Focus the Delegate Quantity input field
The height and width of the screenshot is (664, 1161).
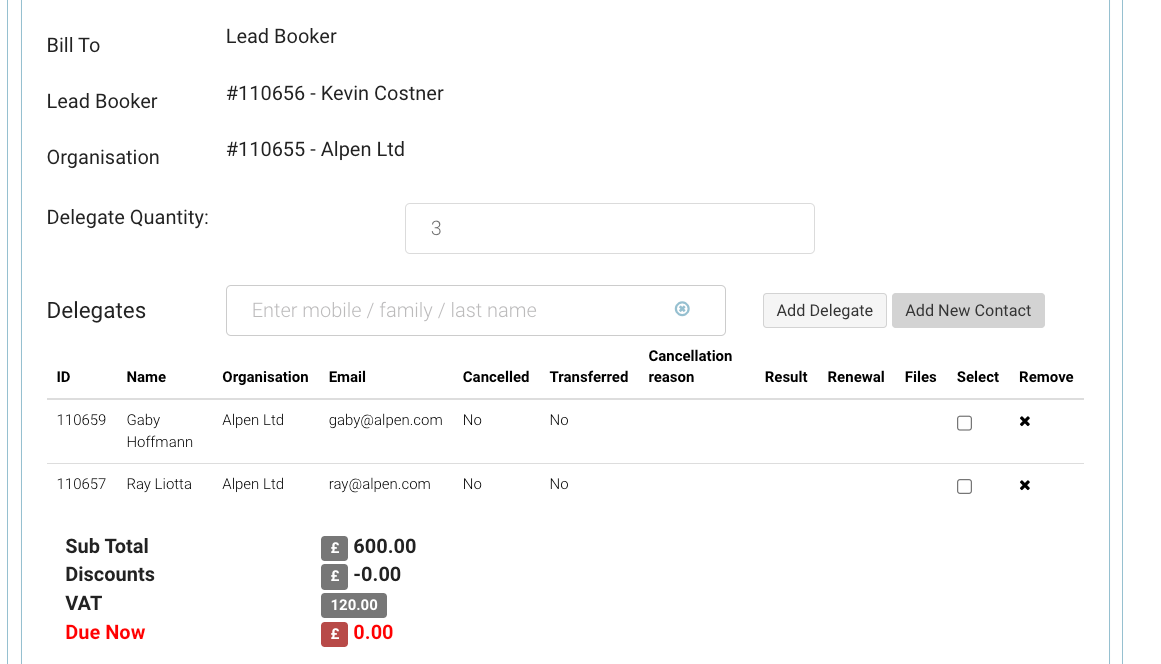tap(609, 229)
